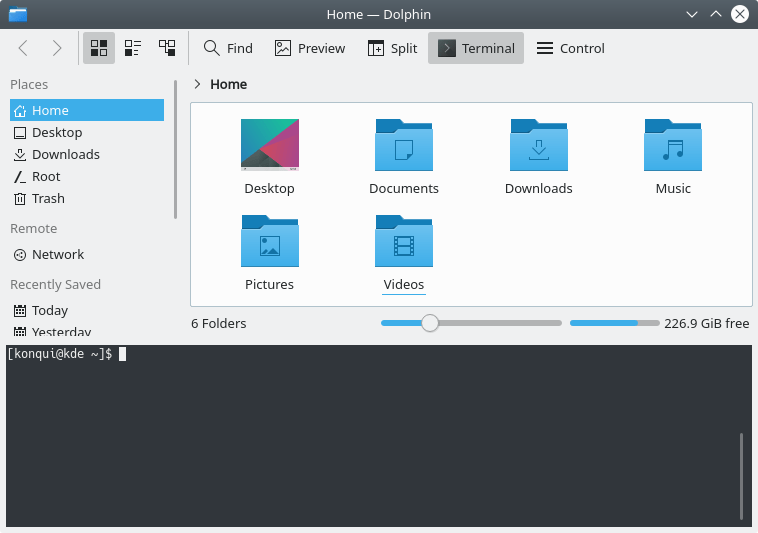The height and width of the screenshot is (533, 758).
Task: Click the Pictures folder name label
Action: pos(269,285)
